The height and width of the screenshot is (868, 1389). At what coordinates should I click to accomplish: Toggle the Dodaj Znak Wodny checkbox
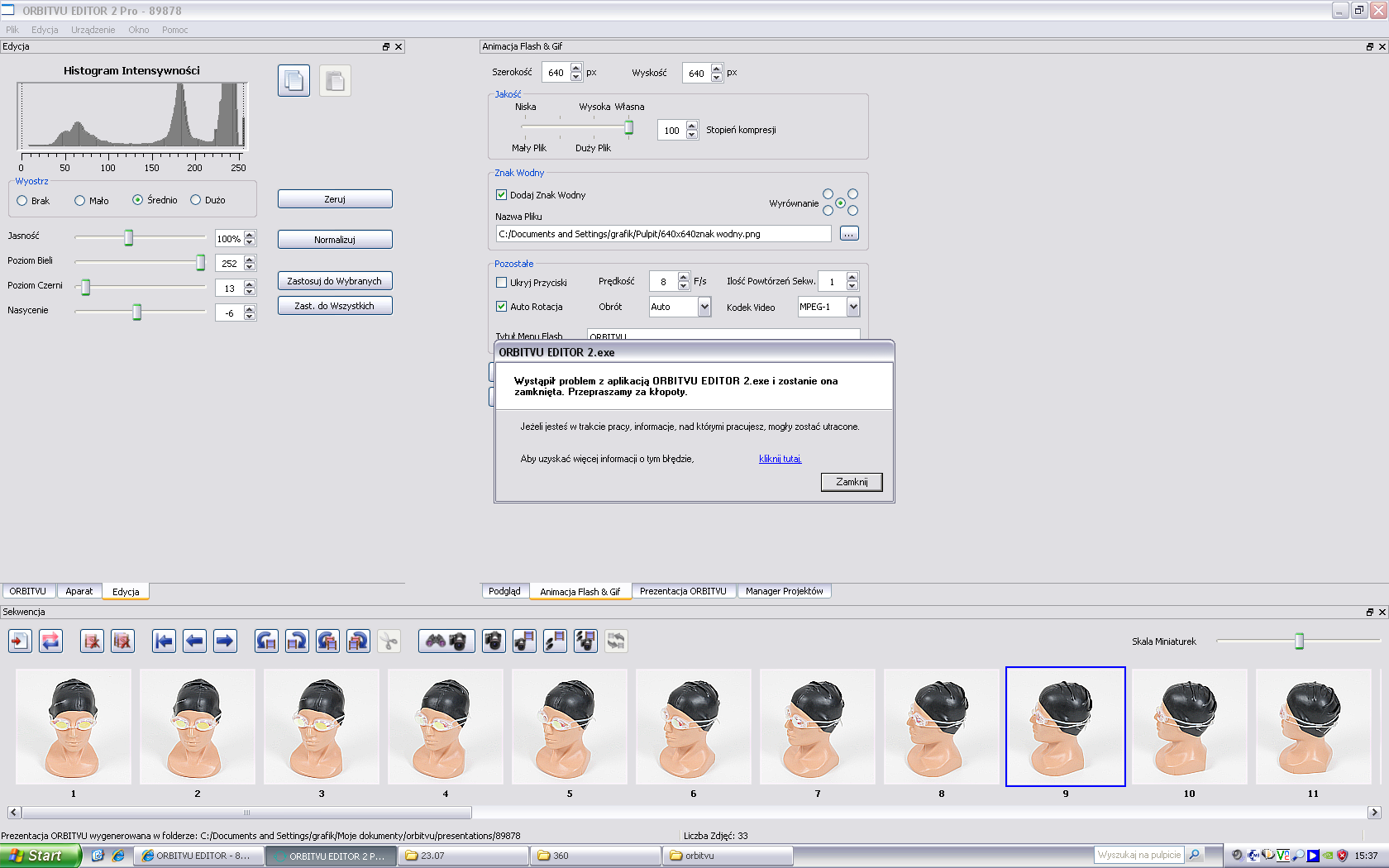501,195
